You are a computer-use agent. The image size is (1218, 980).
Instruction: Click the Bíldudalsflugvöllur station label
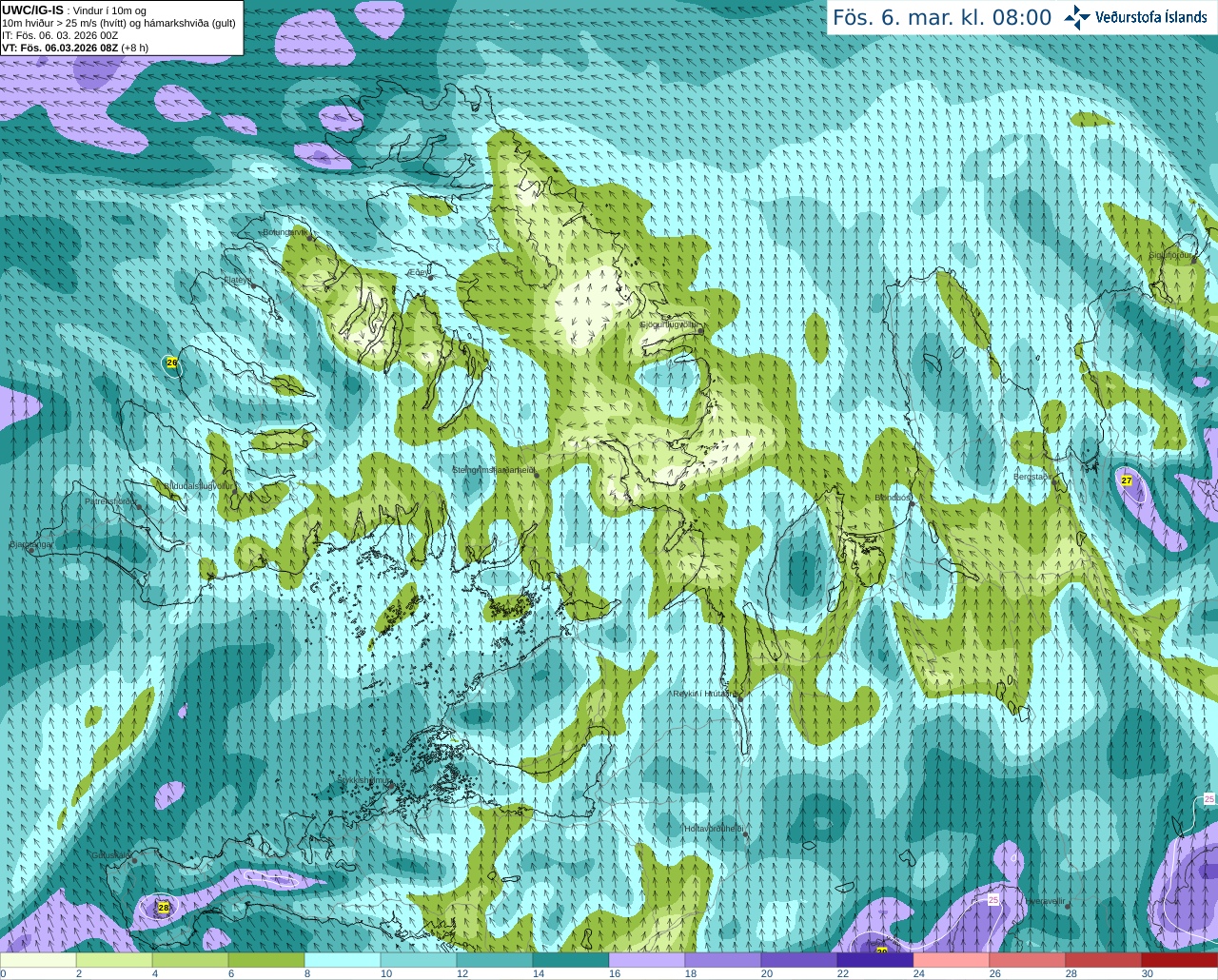tap(199, 485)
